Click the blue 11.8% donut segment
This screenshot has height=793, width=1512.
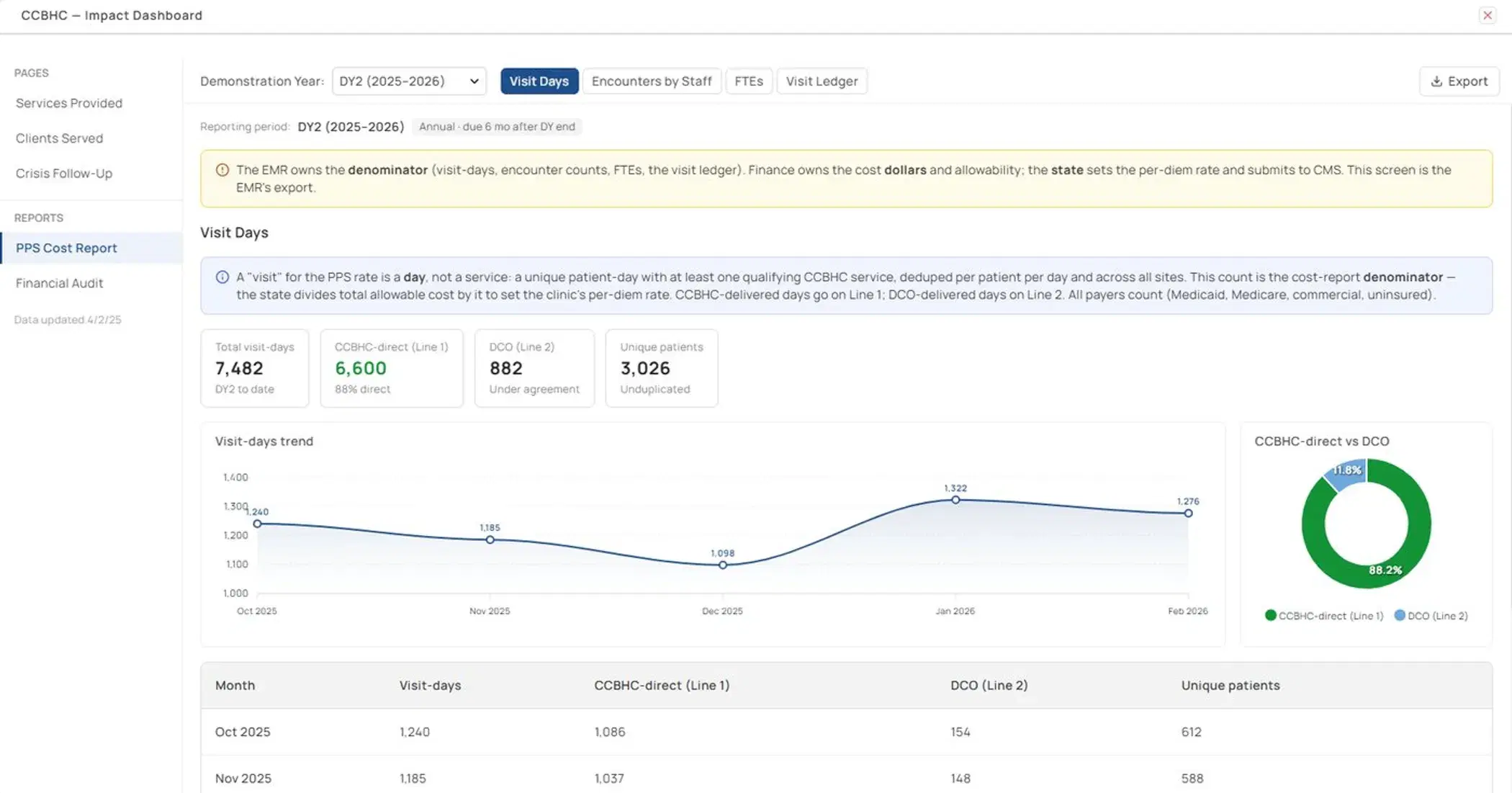point(1345,473)
